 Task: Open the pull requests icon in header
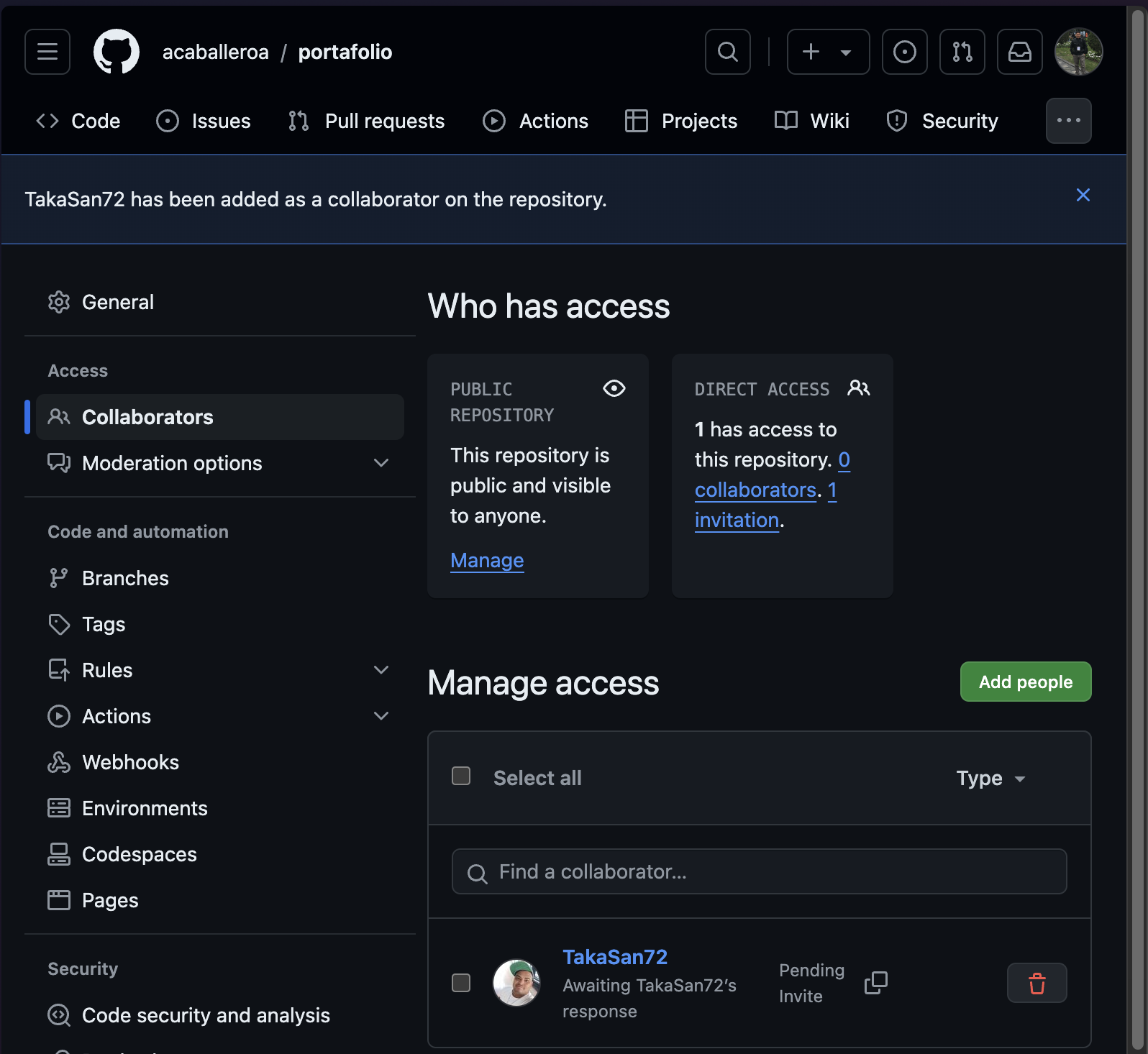962,52
